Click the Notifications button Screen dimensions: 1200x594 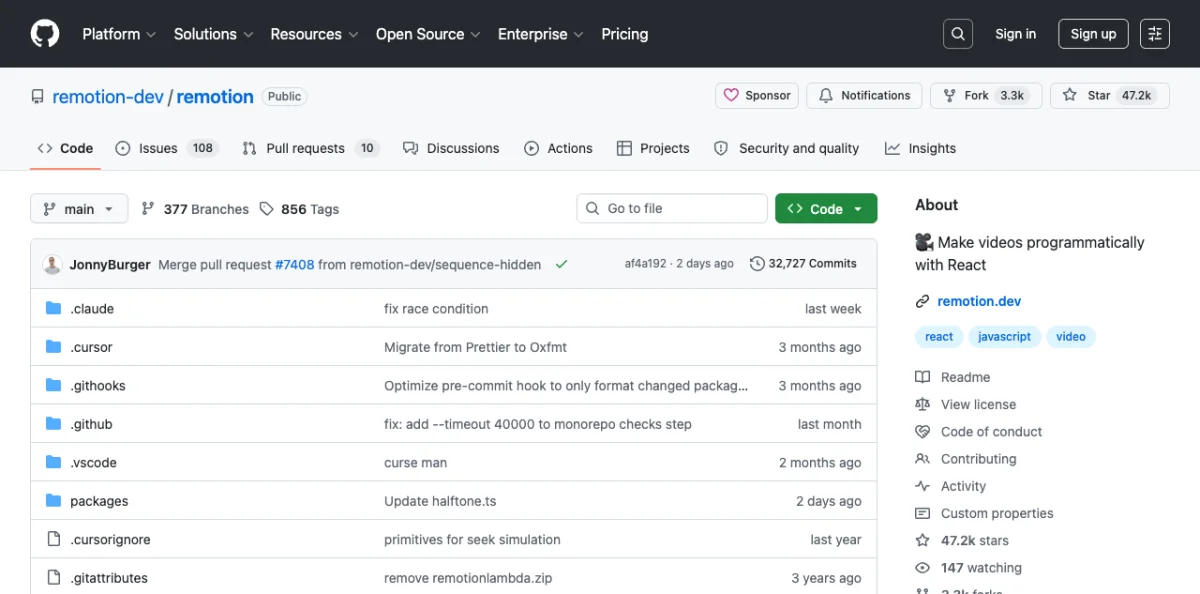pos(865,96)
